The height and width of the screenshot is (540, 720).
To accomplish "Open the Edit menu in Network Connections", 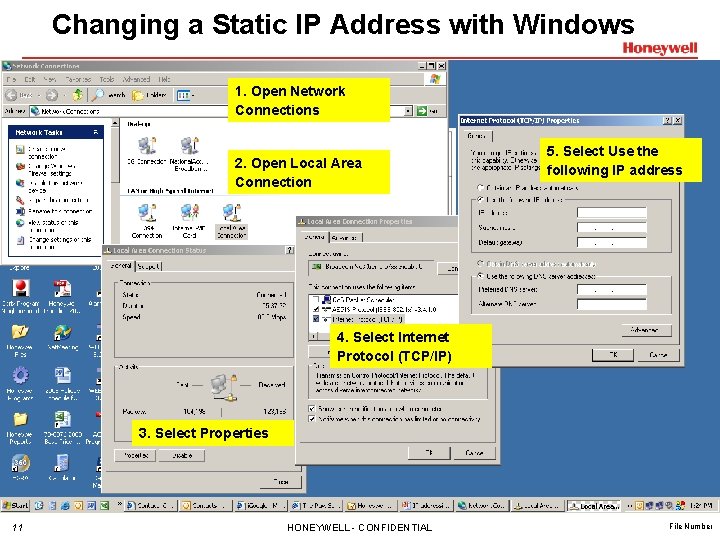I will coord(30,79).
